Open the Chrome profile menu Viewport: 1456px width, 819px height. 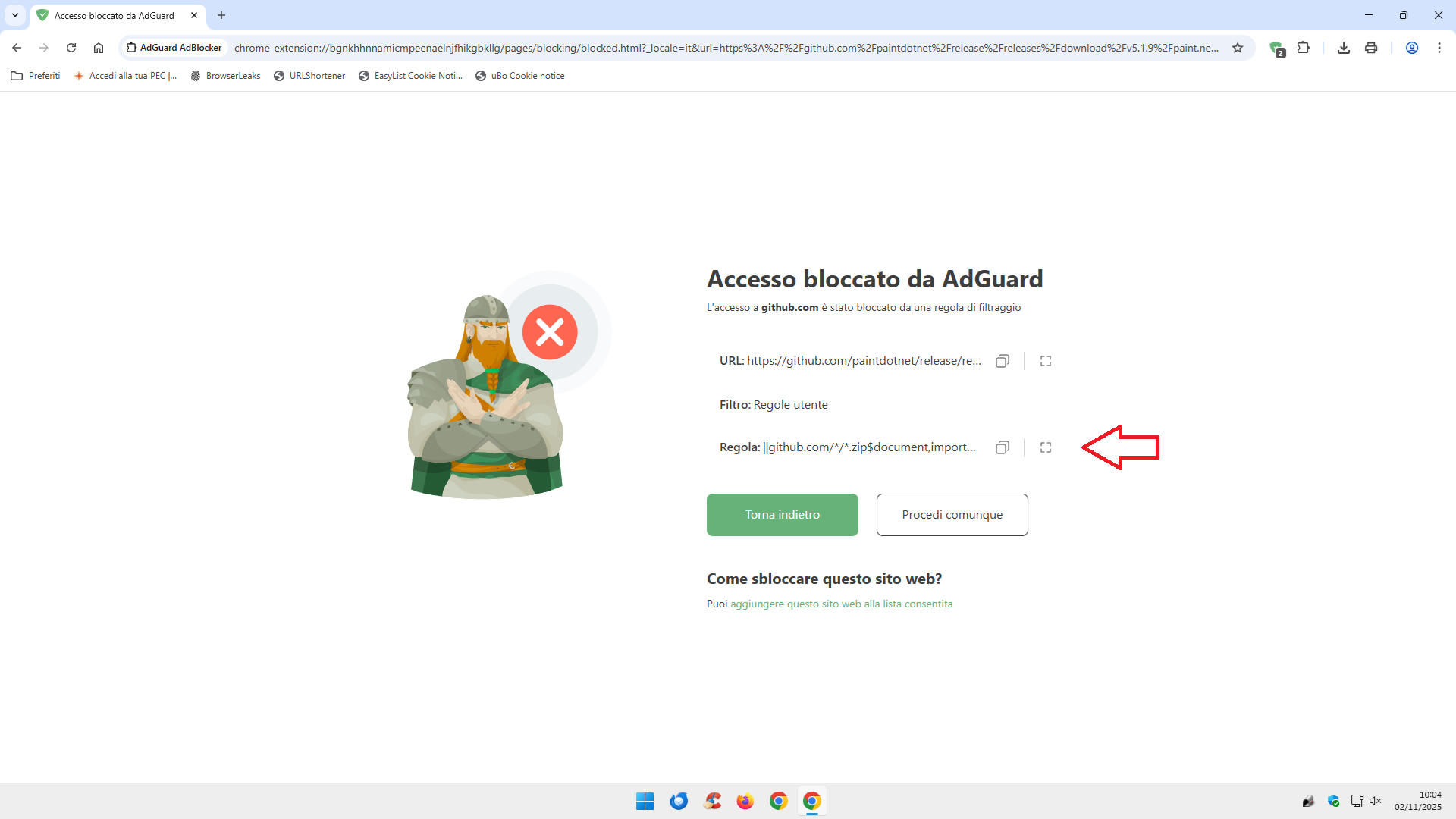tap(1412, 48)
